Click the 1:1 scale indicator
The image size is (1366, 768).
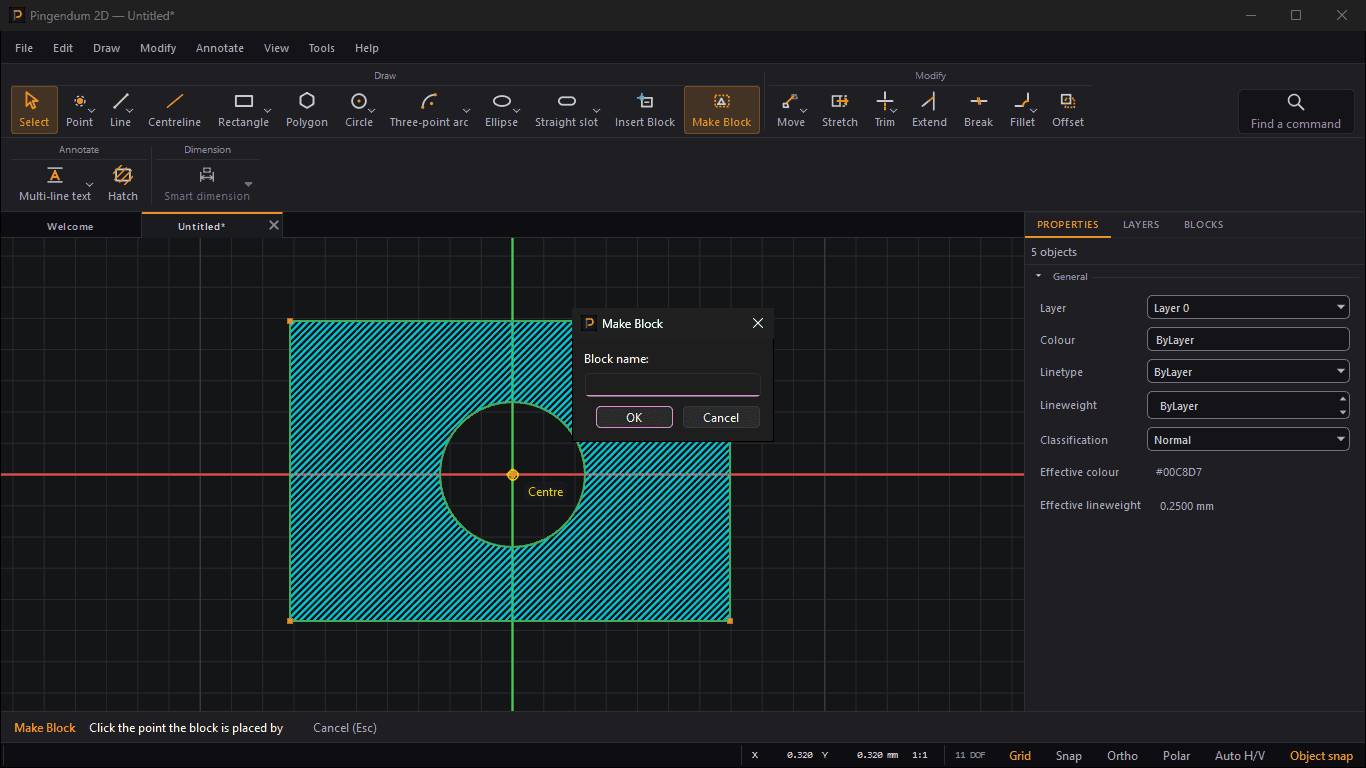(x=920, y=756)
